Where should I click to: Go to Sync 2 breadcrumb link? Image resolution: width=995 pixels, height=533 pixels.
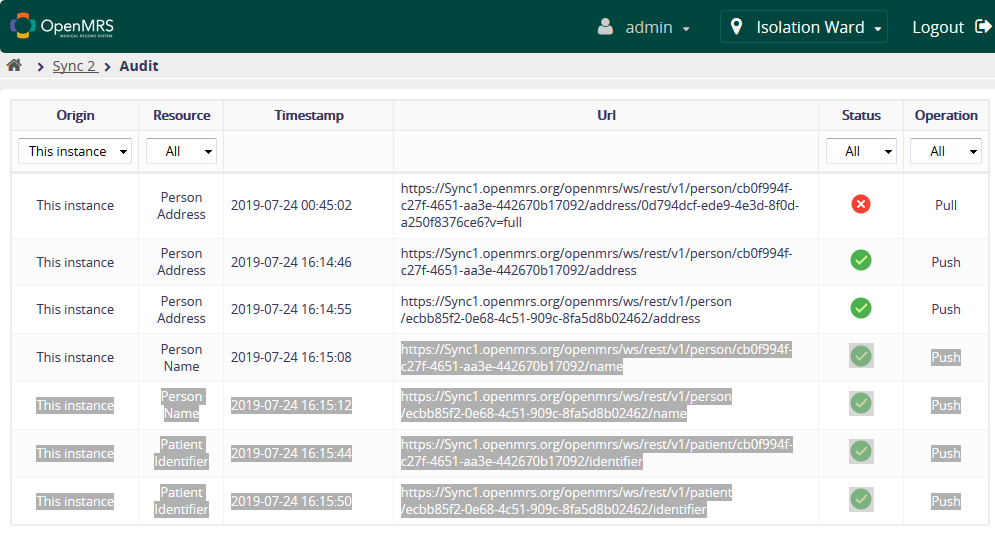click(x=75, y=66)
